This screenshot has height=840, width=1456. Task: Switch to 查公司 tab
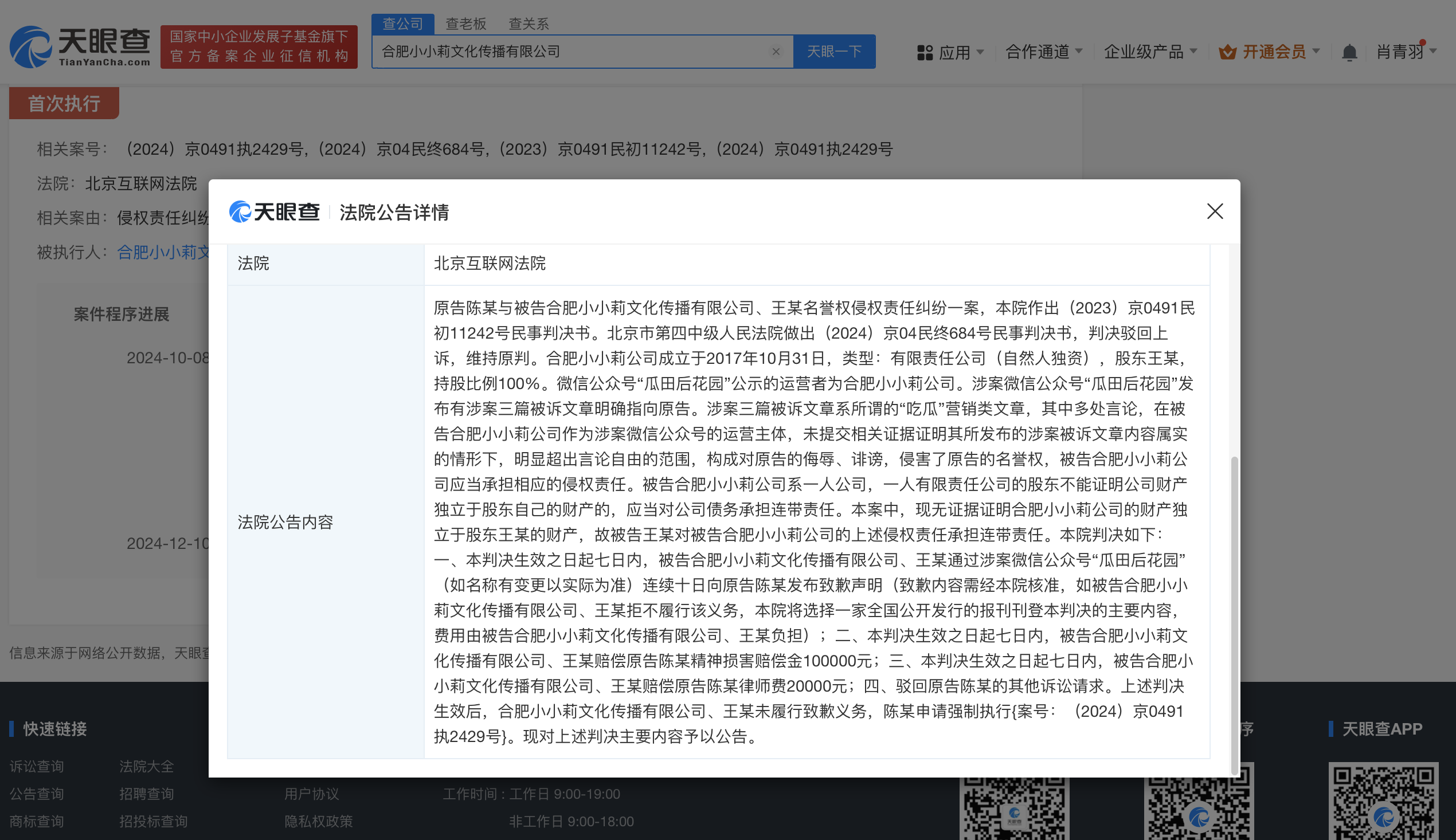tap(403, 24)
